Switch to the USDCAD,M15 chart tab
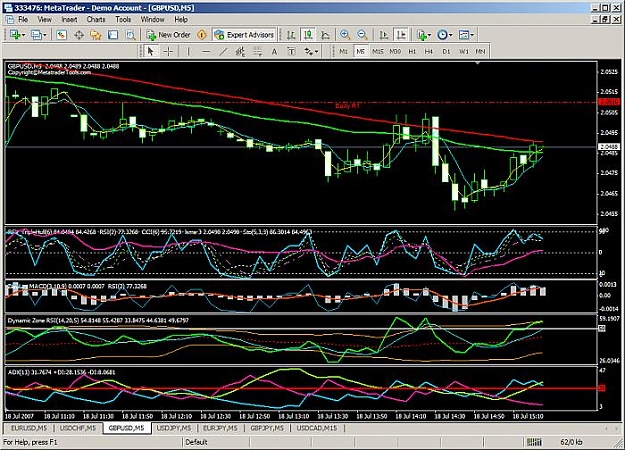This screenshot has height=450, width=625. (x=316, y=428)
